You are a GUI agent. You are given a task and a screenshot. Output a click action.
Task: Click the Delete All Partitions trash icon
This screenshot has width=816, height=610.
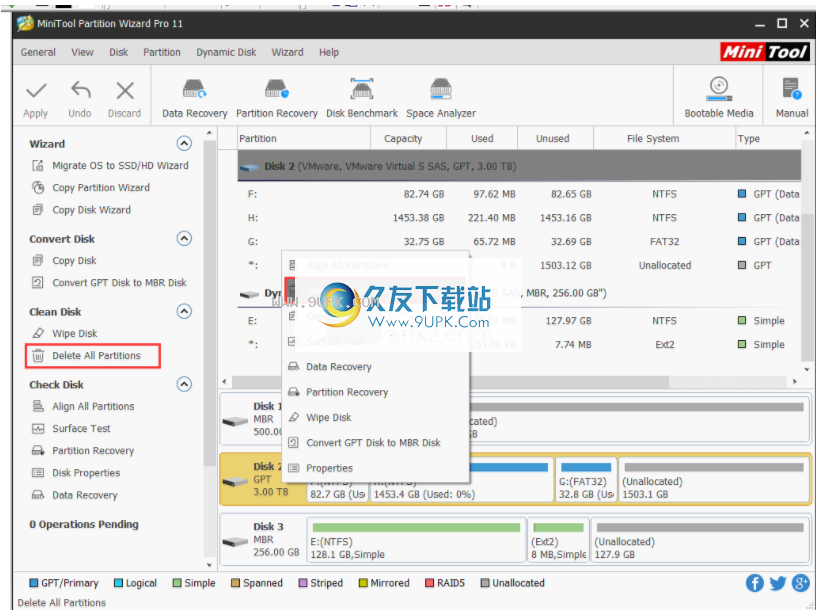point(38,355)
